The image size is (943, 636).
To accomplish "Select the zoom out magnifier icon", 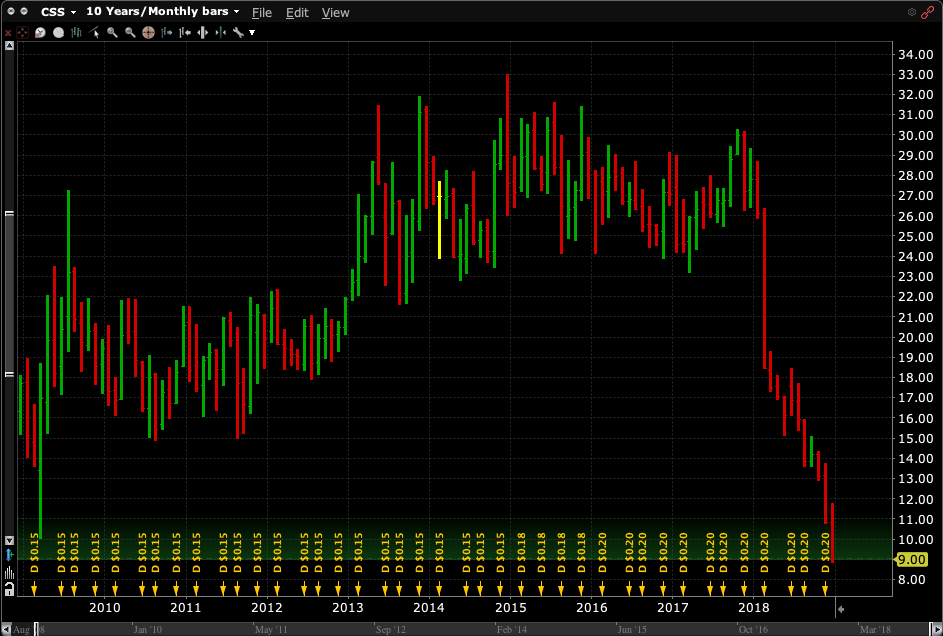I will pos(130,32).
